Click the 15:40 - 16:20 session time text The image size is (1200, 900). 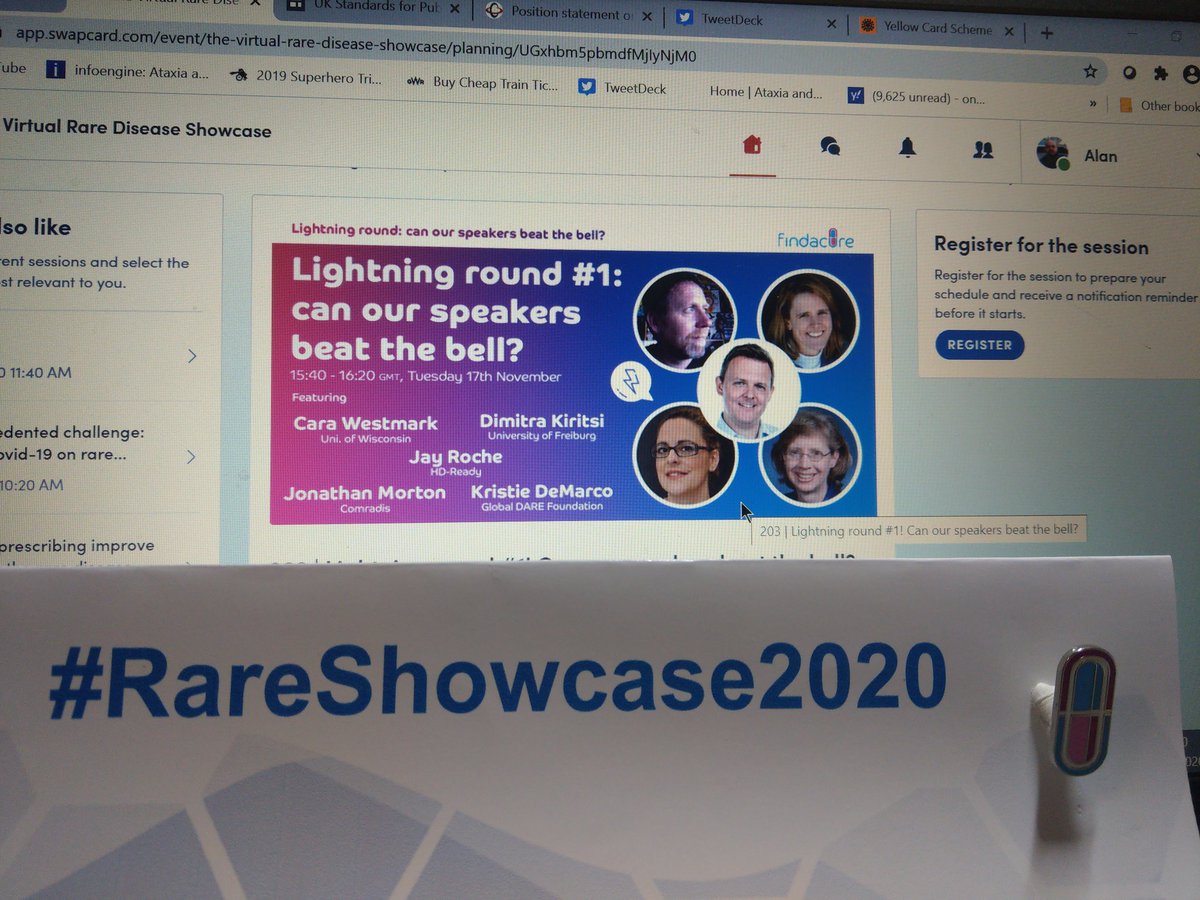pos(426,377)
